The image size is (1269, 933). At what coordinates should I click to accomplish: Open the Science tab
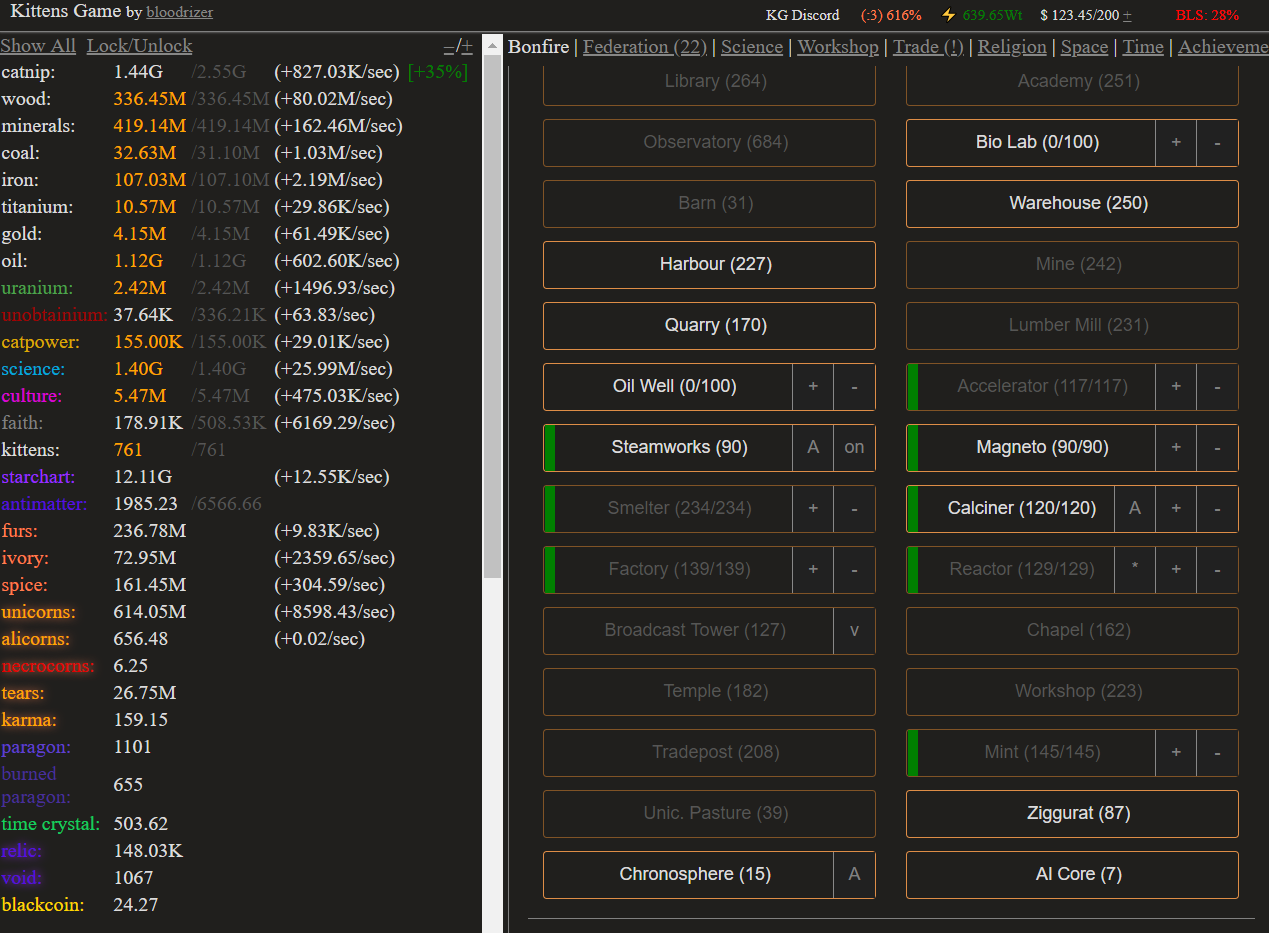click(752, 47)
